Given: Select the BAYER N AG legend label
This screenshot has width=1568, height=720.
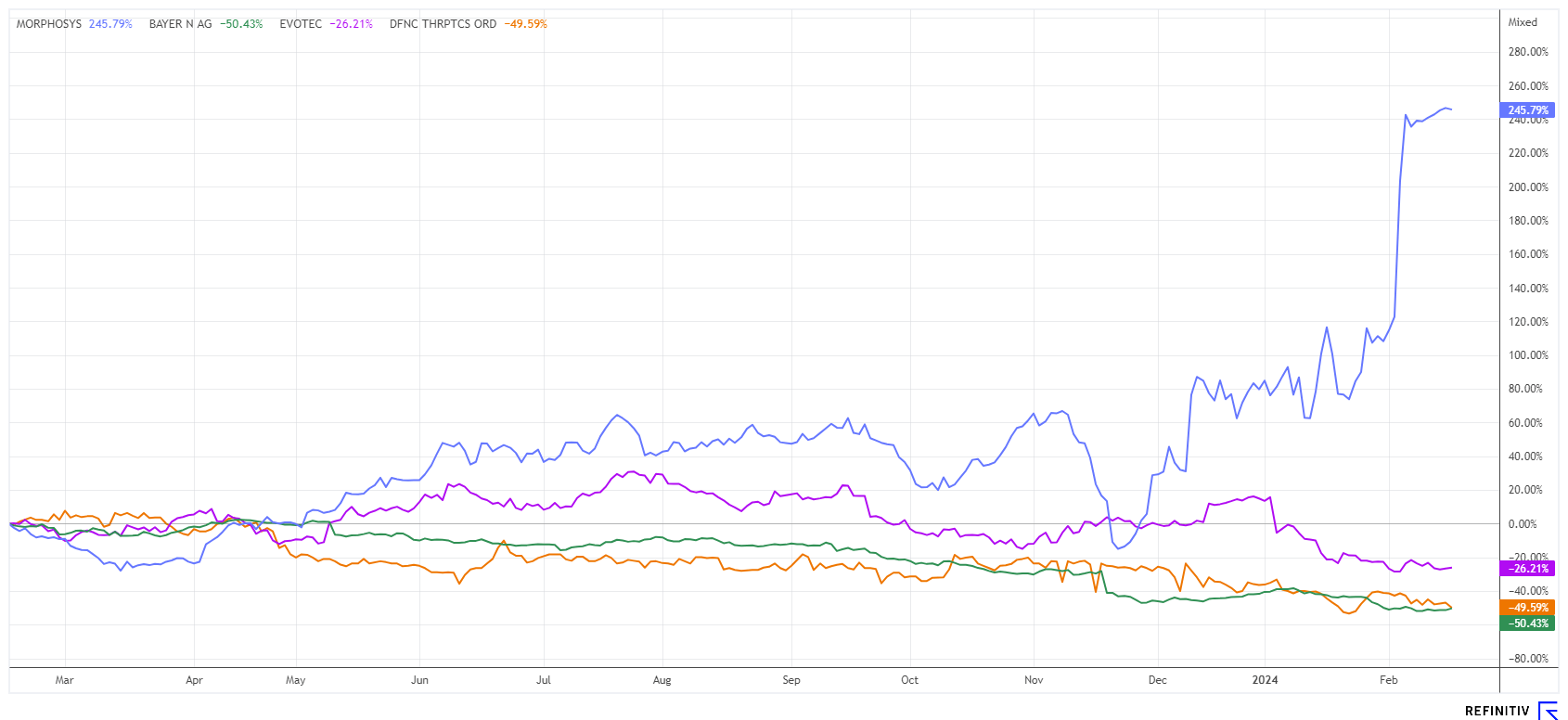Looking at the screenshot, I should coord(180,24).
